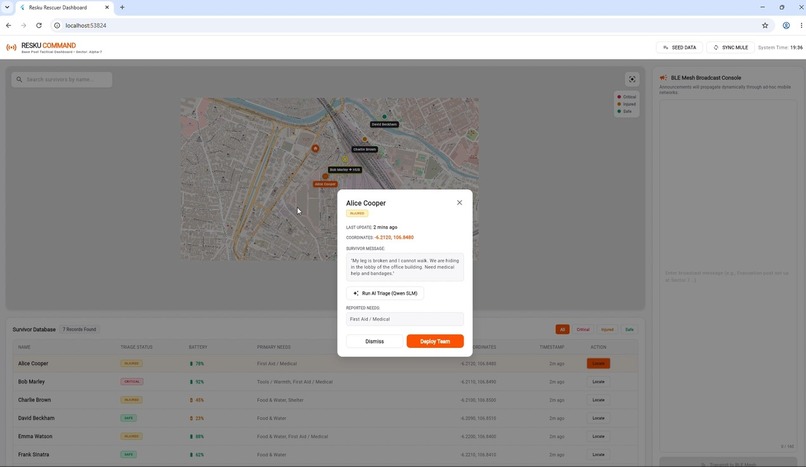Click Bob Marley's Critical status badge
This screenshot has width=806, height=467.
pos(132,382)
